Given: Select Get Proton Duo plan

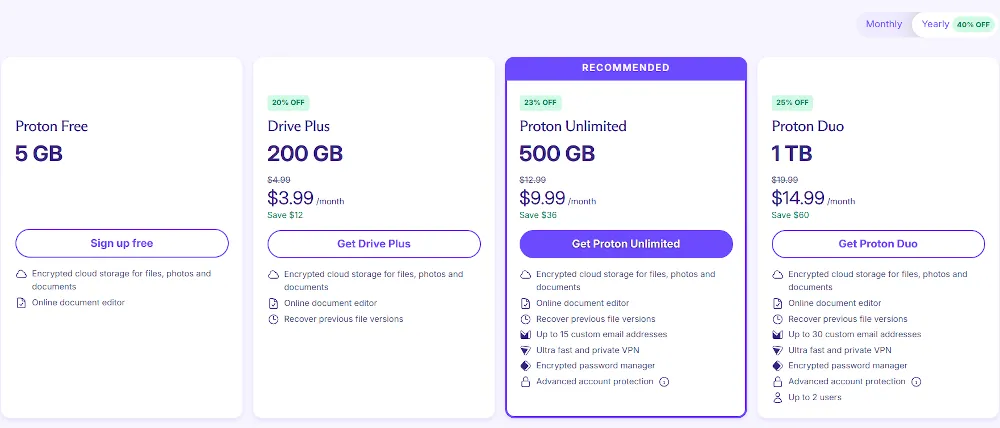Looking at the screenshot, I should (878, 244).
